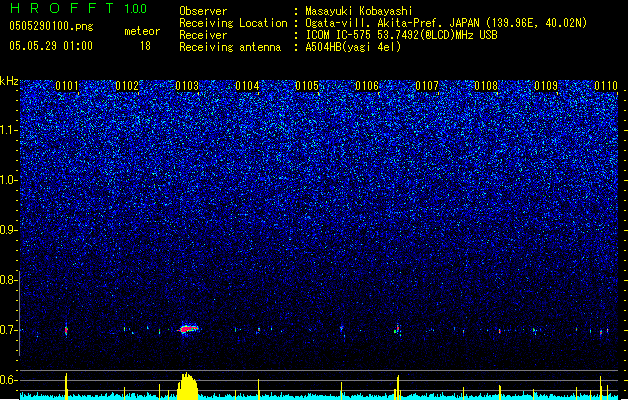The width and height of the screenshot is (629, 400).
Task: Click the 0101 time marker
Action: 67,86
